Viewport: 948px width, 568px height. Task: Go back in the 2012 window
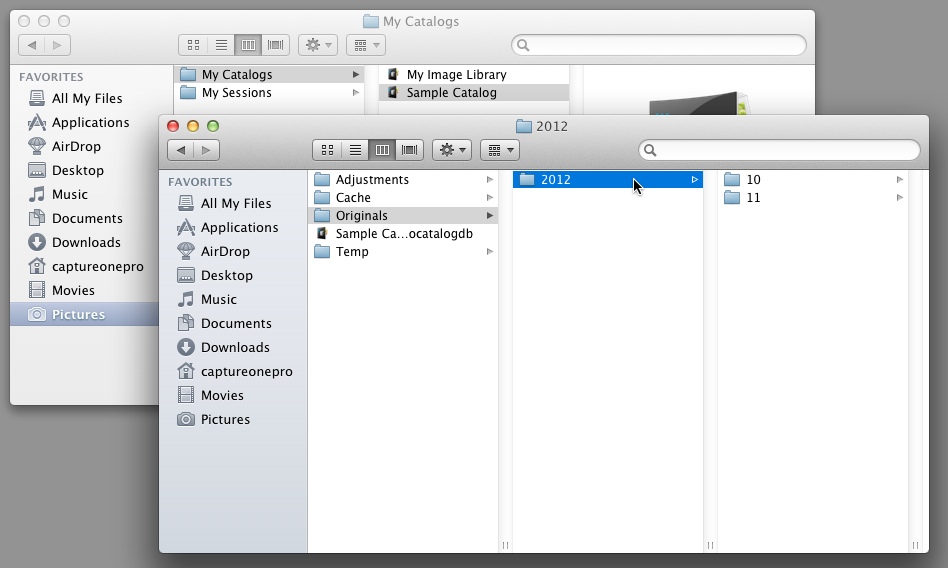pyautogui.click(x=180, y=150)
